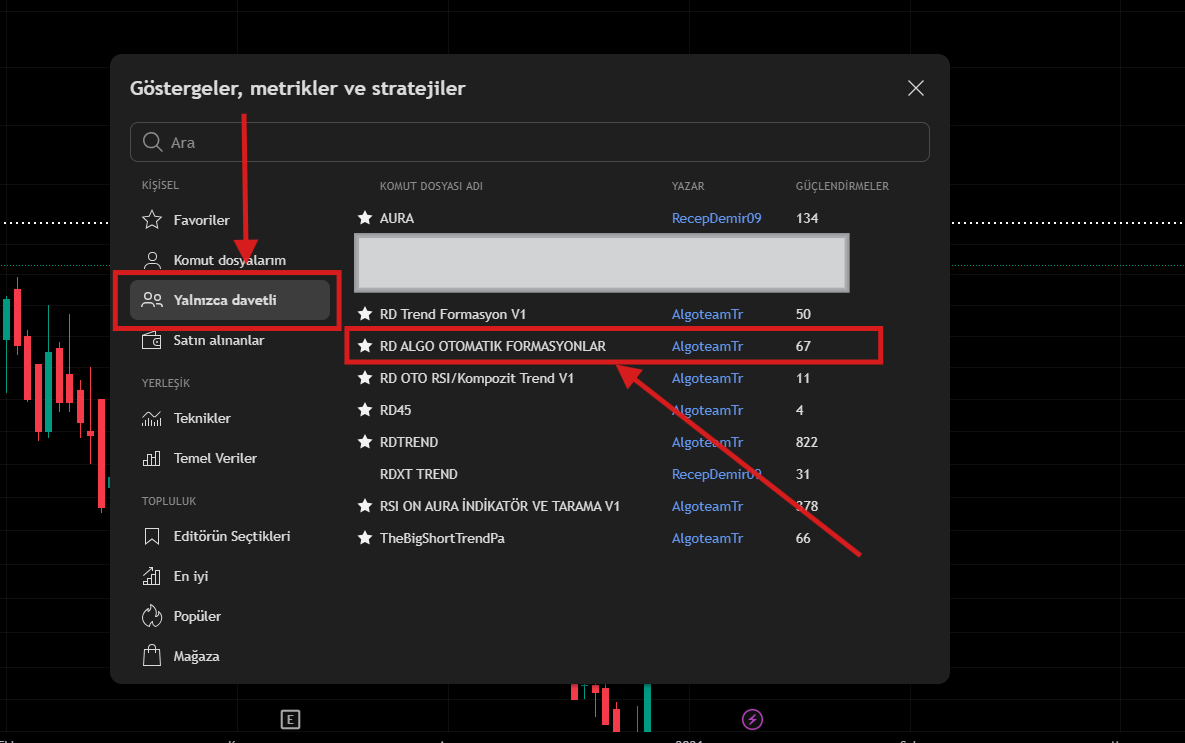Click the Yalnızca davetli people icon
This screenshot has width=1185, height=743.
pos(152,300)
